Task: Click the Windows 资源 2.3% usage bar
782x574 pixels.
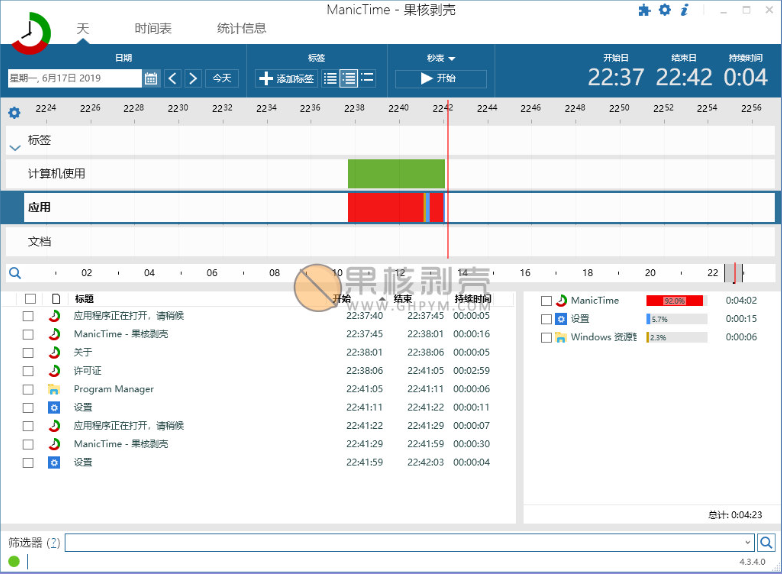Action: tap(677, 338)
